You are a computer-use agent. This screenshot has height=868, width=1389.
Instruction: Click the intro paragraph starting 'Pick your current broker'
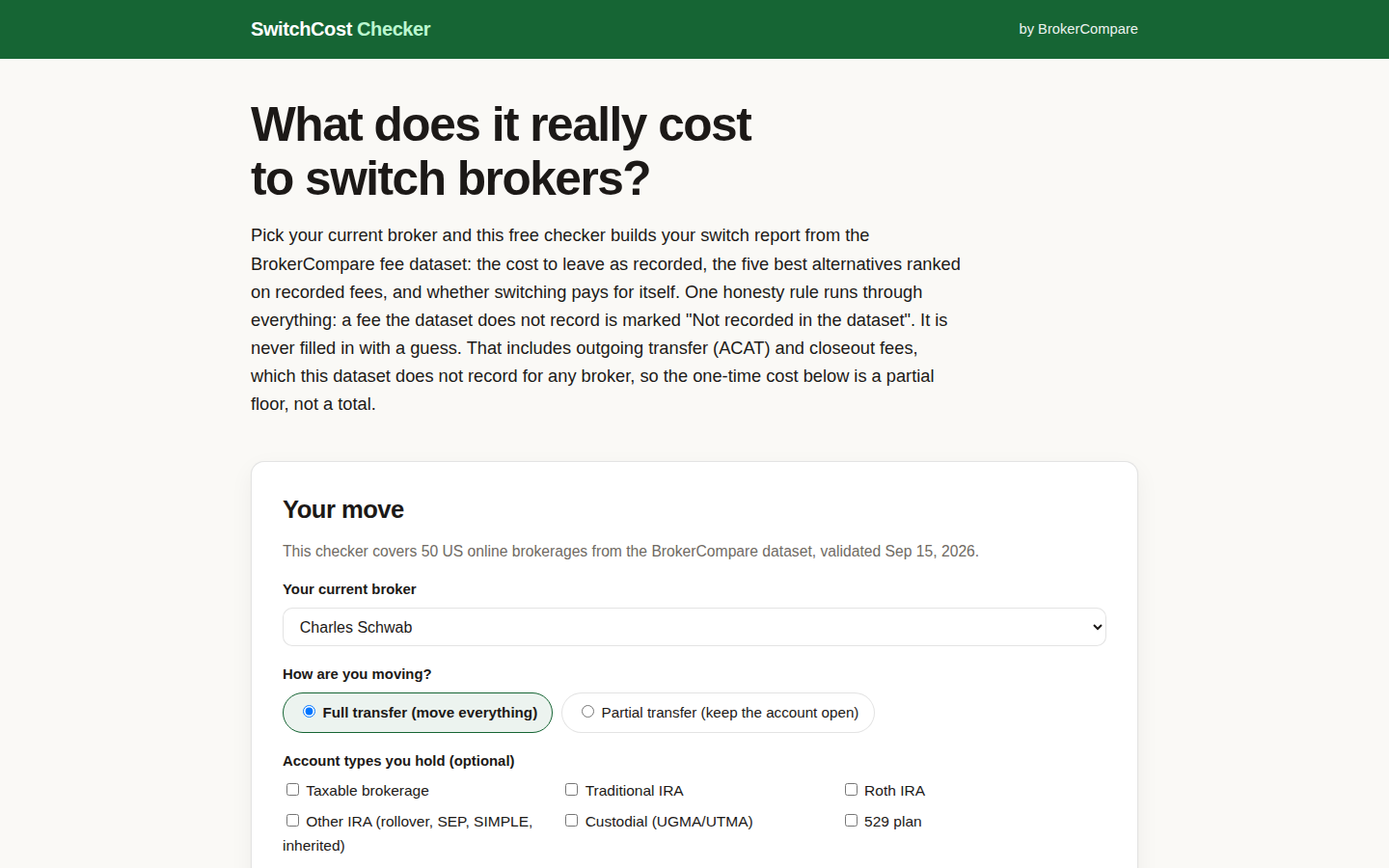(x=606, y=319)
